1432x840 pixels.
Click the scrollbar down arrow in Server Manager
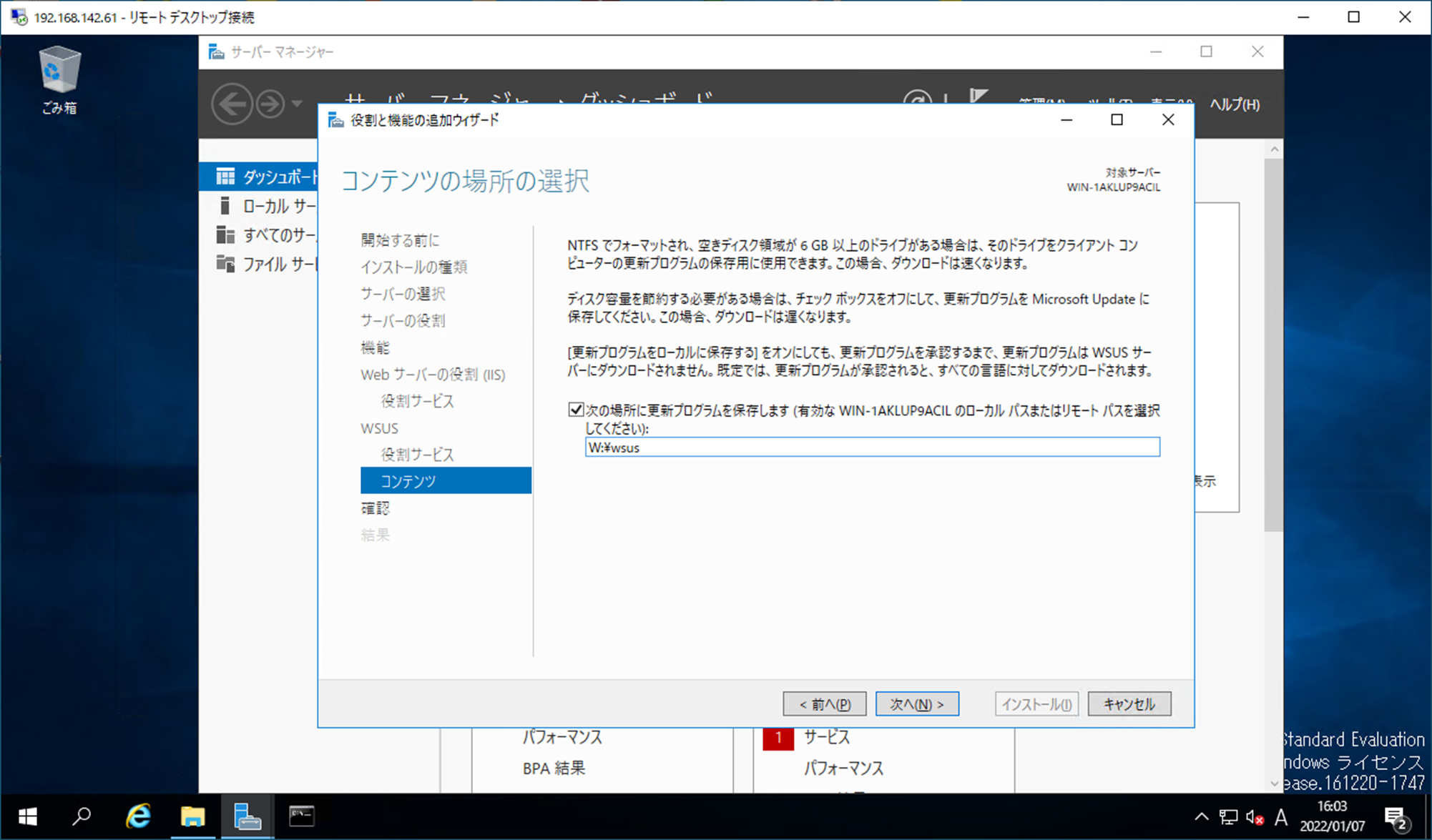1274,784
